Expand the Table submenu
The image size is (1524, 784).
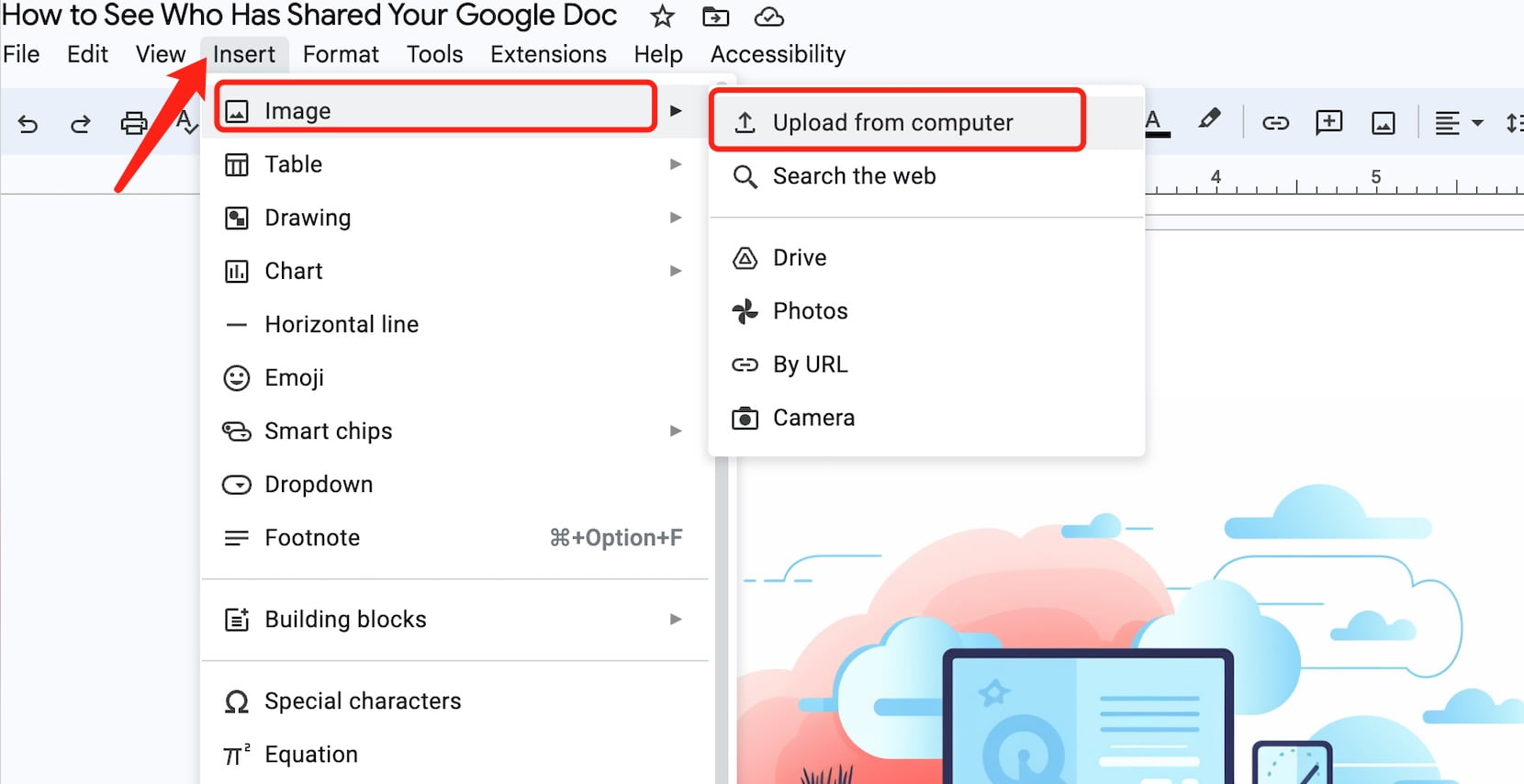[x=455, y=164]
